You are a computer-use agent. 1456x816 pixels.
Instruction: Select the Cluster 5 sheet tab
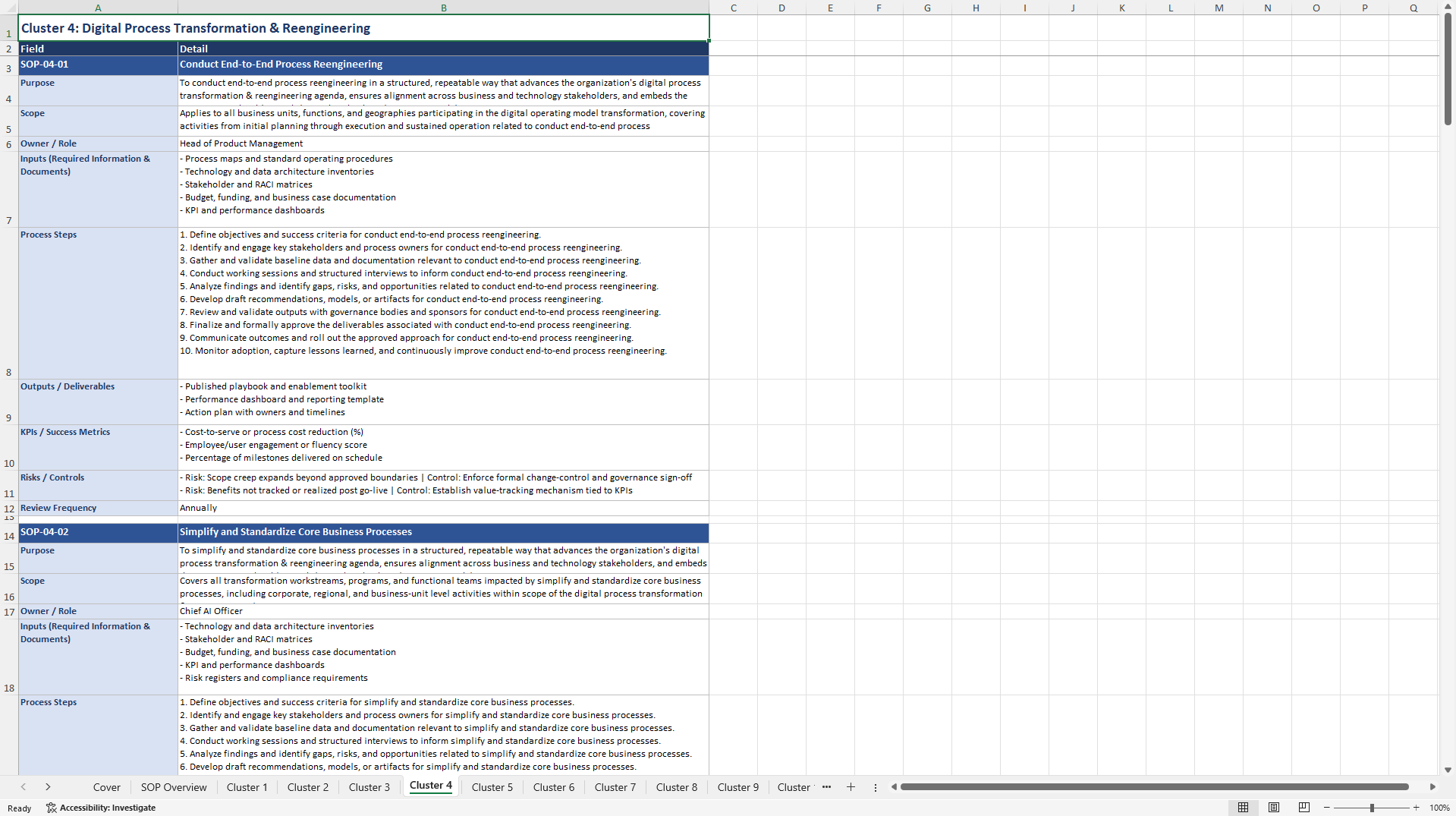tap(492, 787)
